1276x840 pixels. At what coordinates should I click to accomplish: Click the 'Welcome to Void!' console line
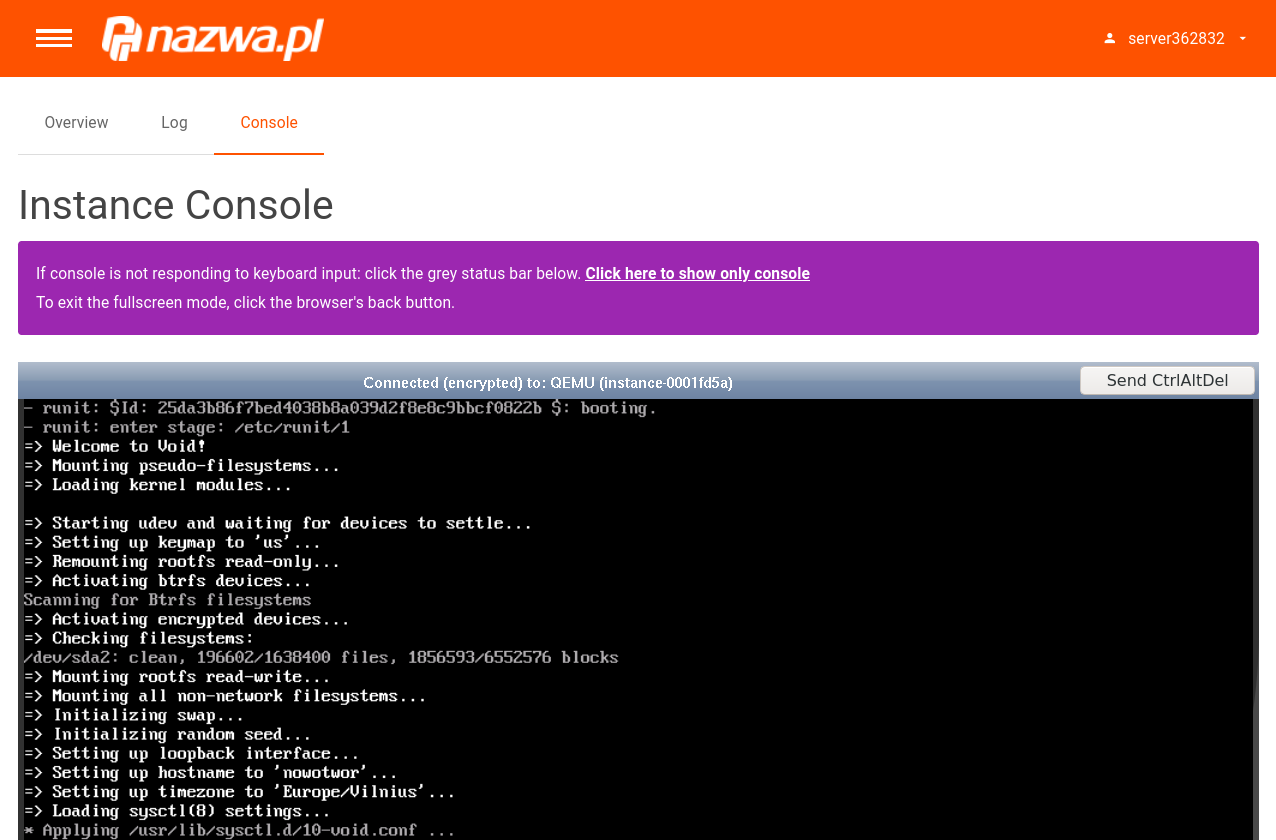tap(116, 447)
